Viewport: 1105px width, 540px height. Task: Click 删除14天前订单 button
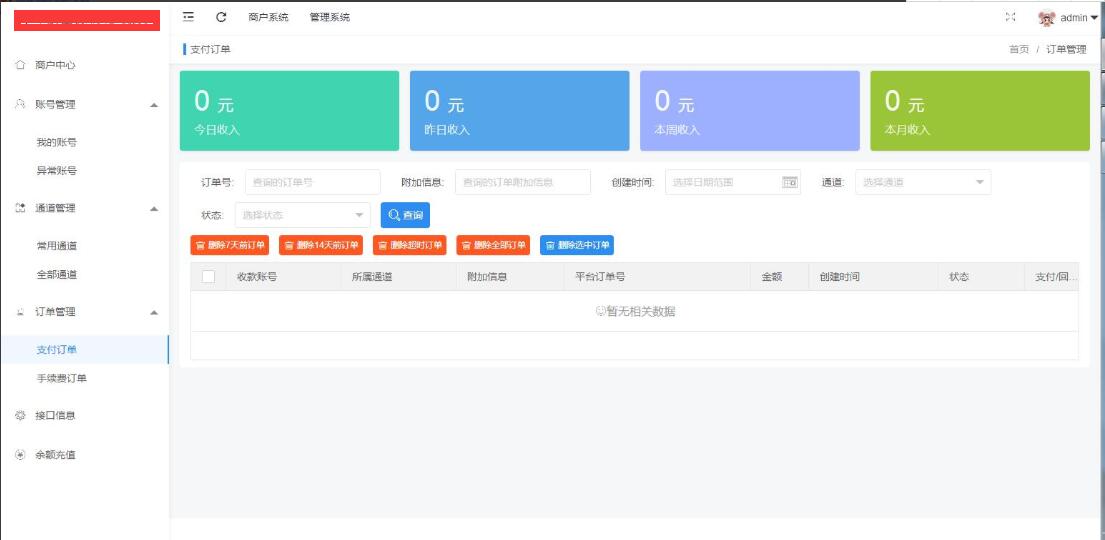pos(321,245)
